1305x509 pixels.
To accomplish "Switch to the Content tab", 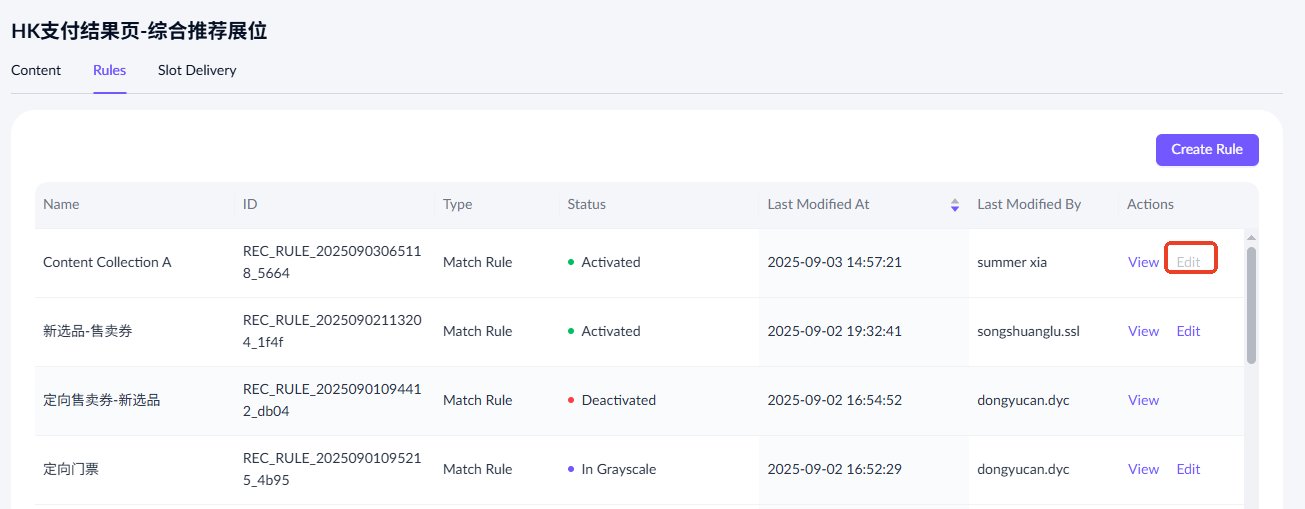I will [36, 70].
